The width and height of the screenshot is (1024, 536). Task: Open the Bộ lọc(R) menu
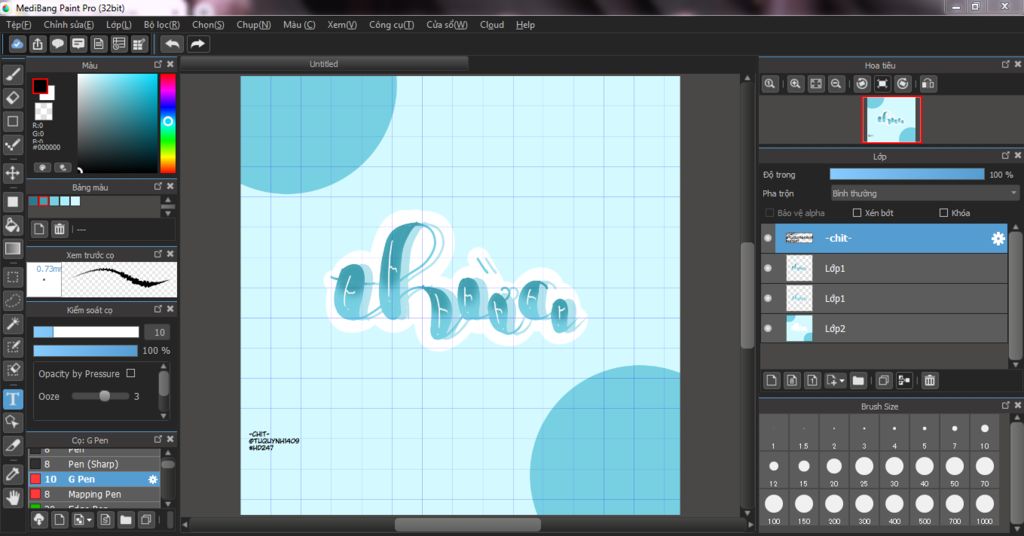point(161,25)
